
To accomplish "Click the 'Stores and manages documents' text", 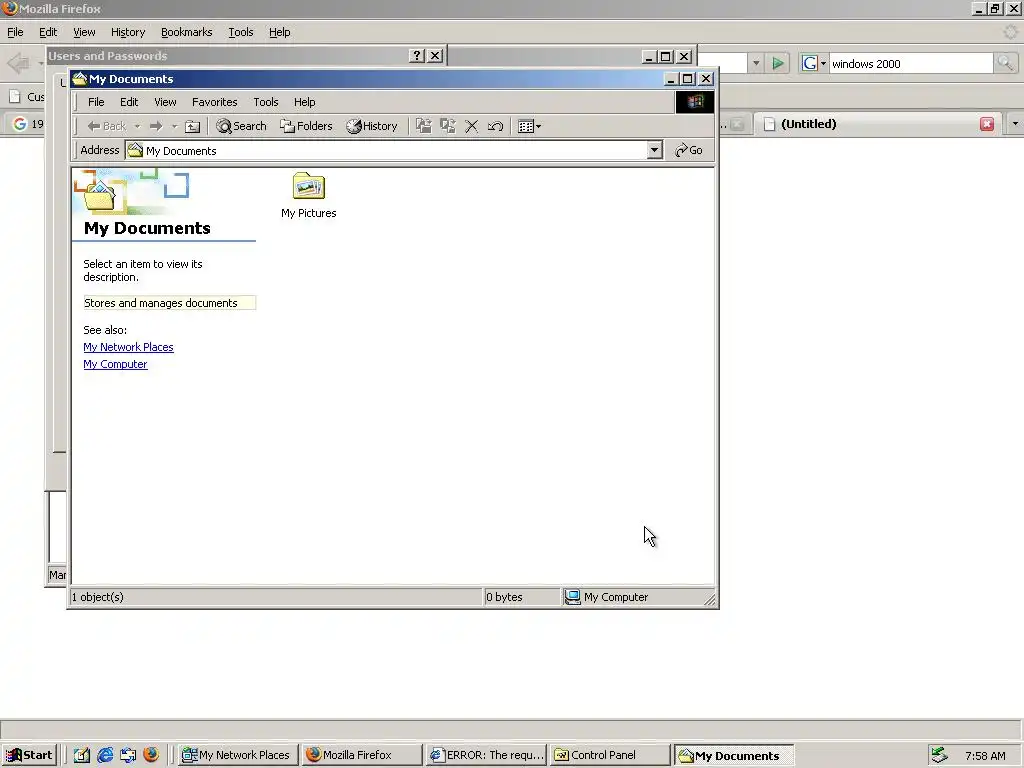I will tap(161, 303).
